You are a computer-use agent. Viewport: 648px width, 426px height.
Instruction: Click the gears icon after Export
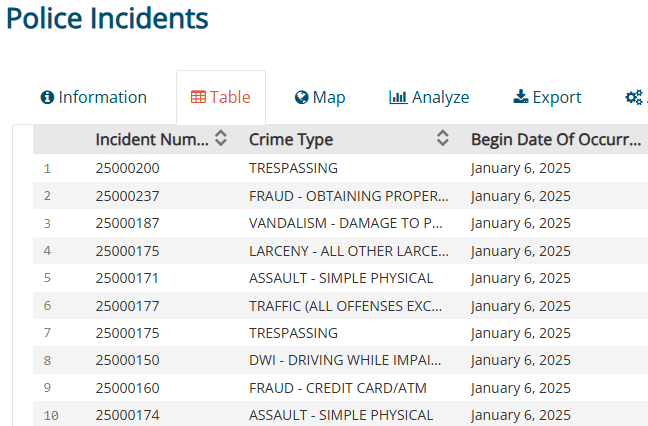point(633,97)
